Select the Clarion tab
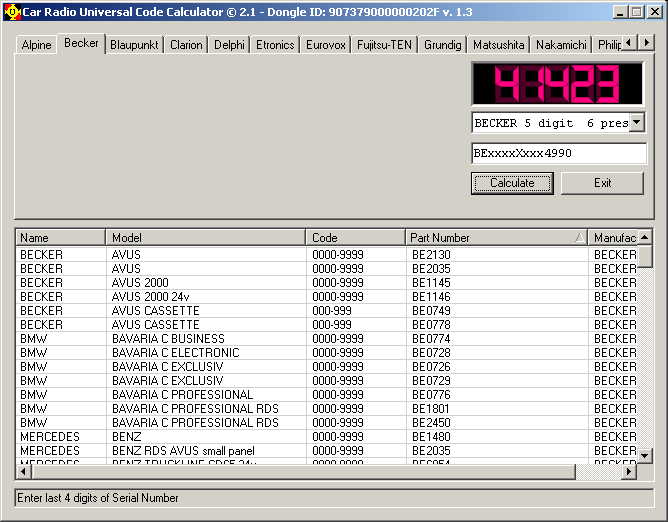 [x=186, y=45]
